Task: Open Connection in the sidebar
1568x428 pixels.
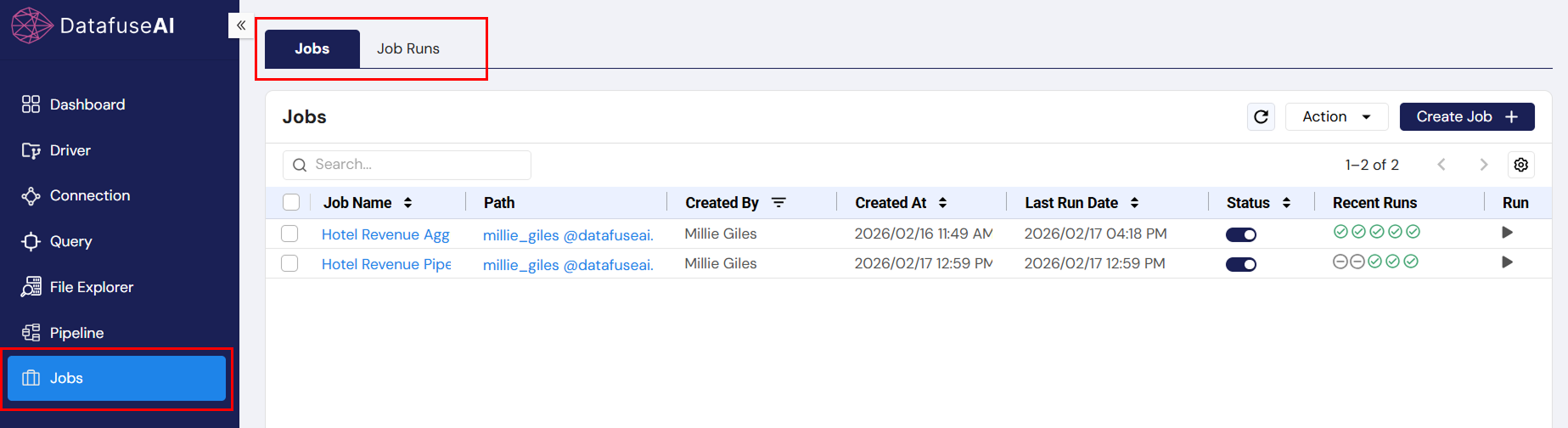Action: tap(76, 195)
